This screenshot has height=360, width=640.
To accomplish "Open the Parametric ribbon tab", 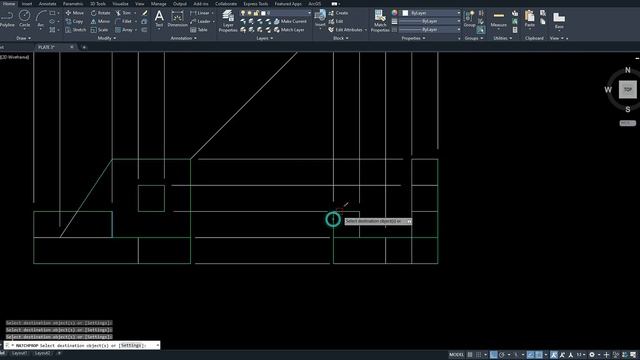I will 73,4.
